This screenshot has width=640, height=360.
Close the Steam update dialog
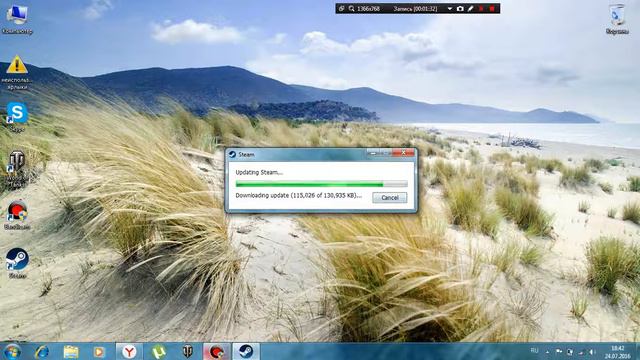pyautogui.click(x=403, y=153)
